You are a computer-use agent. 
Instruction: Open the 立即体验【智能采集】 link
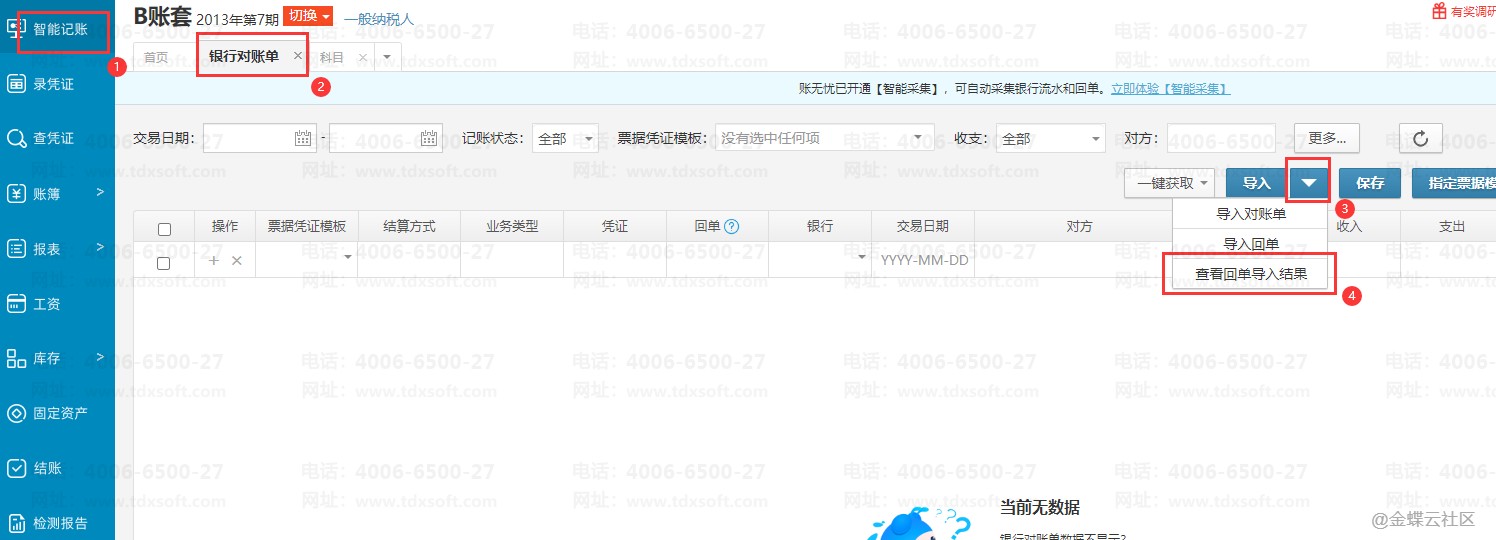tap(1171, 89)
